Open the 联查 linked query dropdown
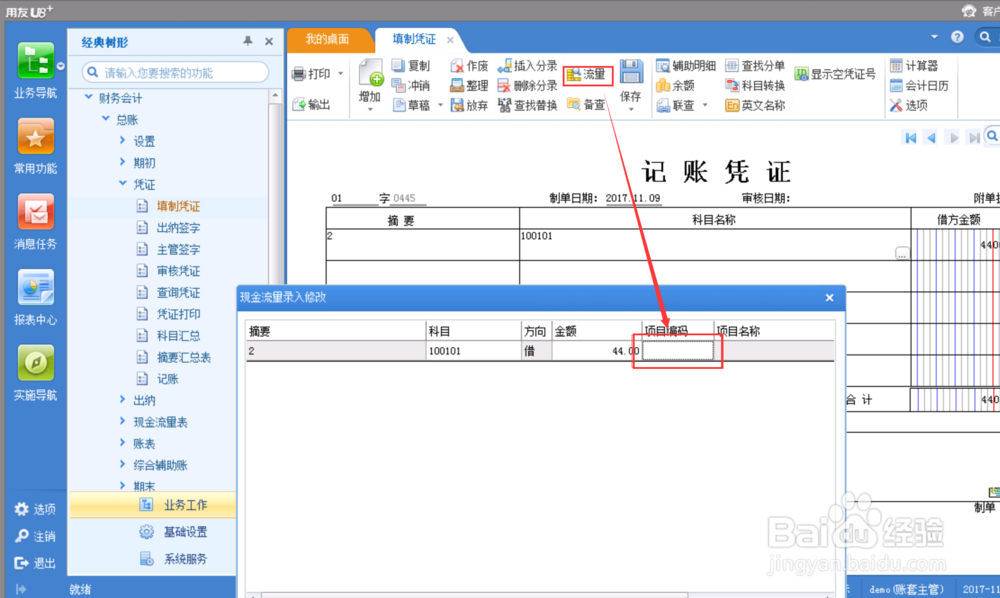 [x=703, y=103]
